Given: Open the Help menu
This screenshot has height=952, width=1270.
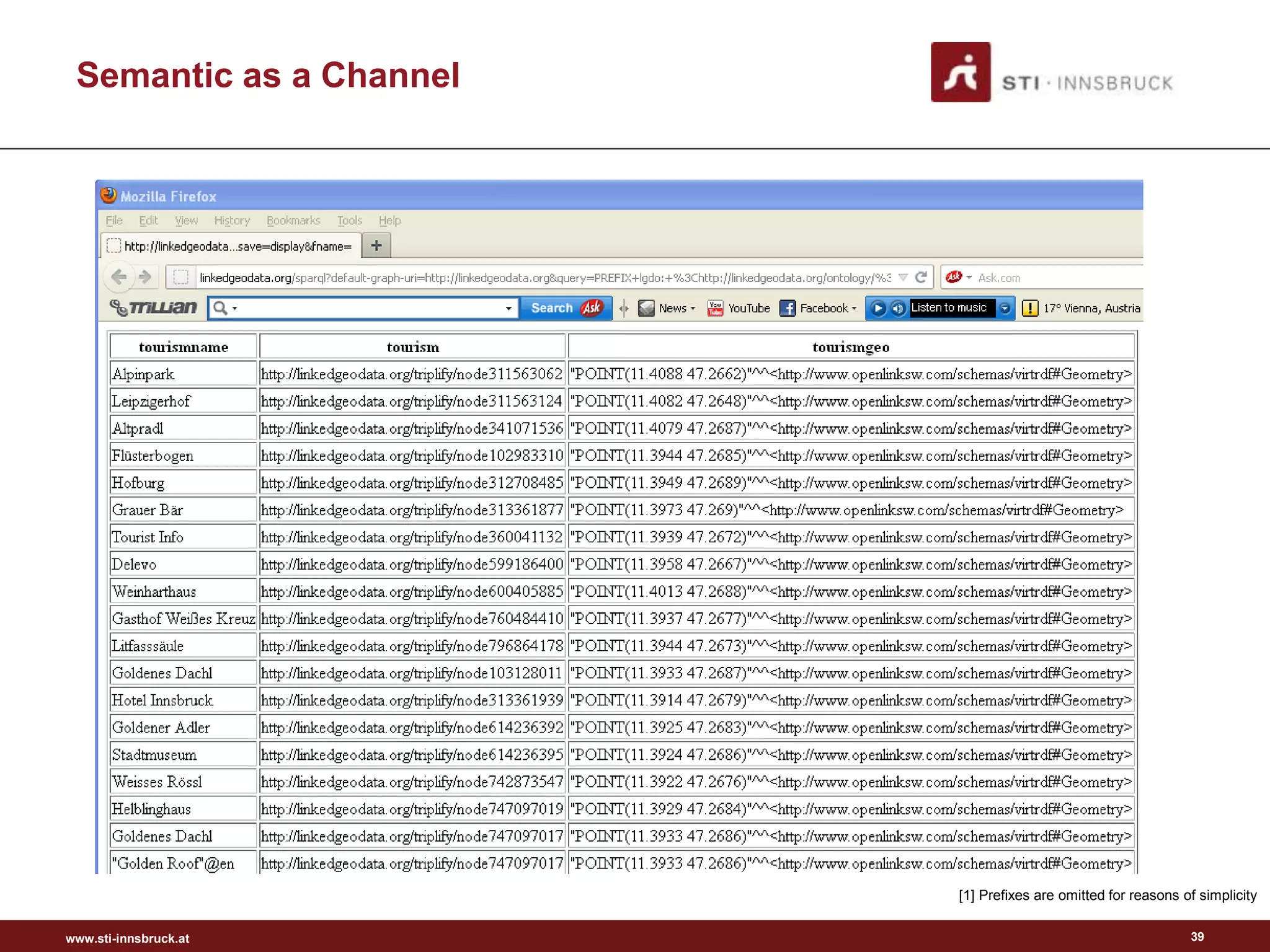Looking at the screenshot, I should click(x=389, y=220).
